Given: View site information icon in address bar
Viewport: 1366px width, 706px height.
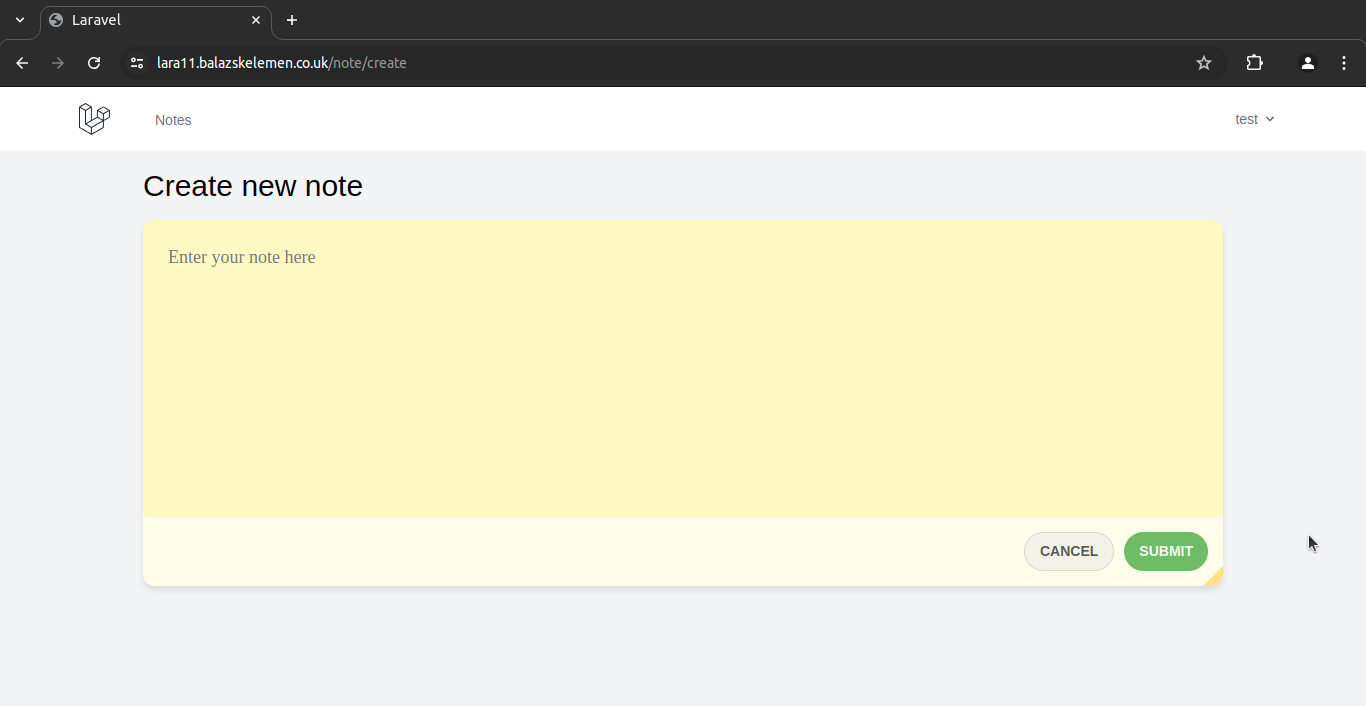Looking at the screenshot, I should tap(137, 63).
